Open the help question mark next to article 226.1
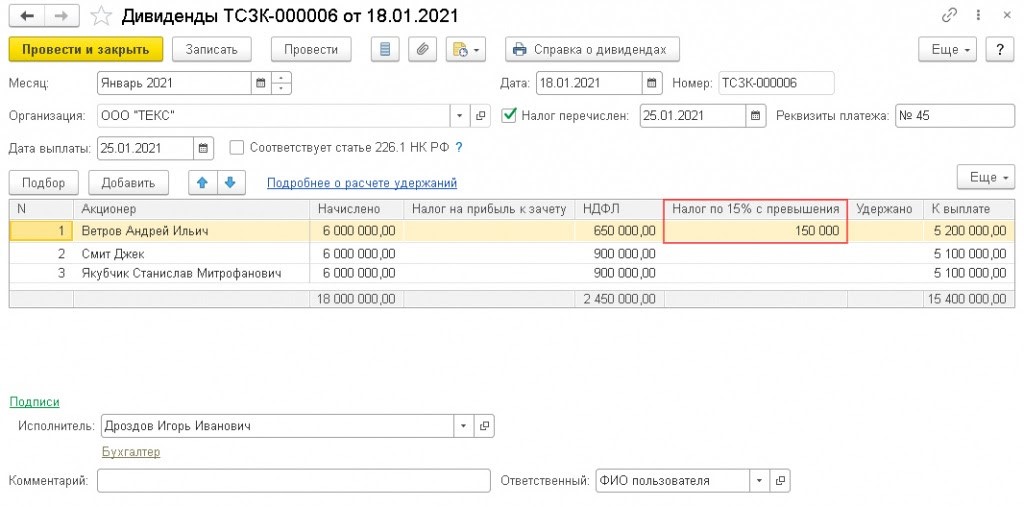Viewport: 1024px width, 507px height. pyautogui.click(x=459, y=148)
